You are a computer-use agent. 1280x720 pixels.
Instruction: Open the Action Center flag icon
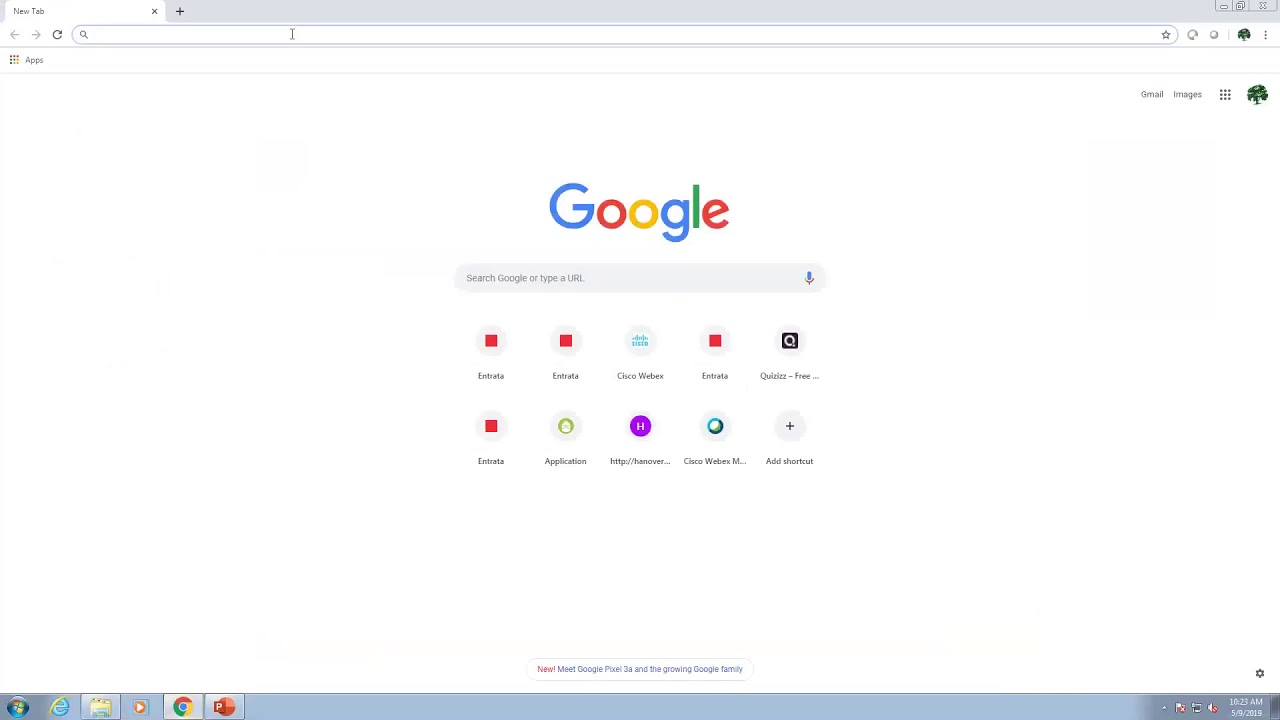[1180, 708]
